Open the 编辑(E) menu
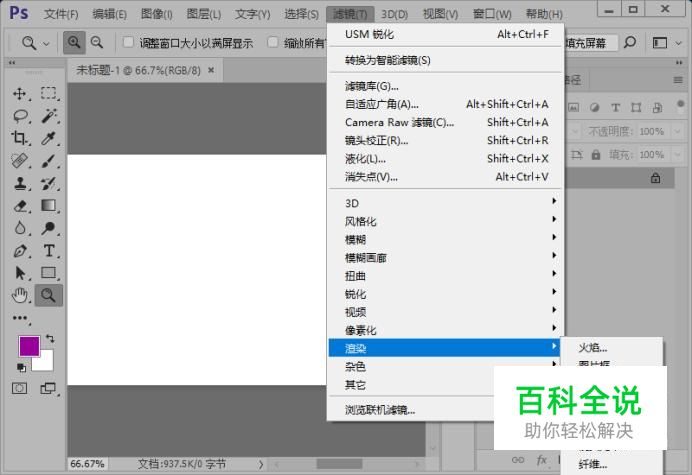 109,14
